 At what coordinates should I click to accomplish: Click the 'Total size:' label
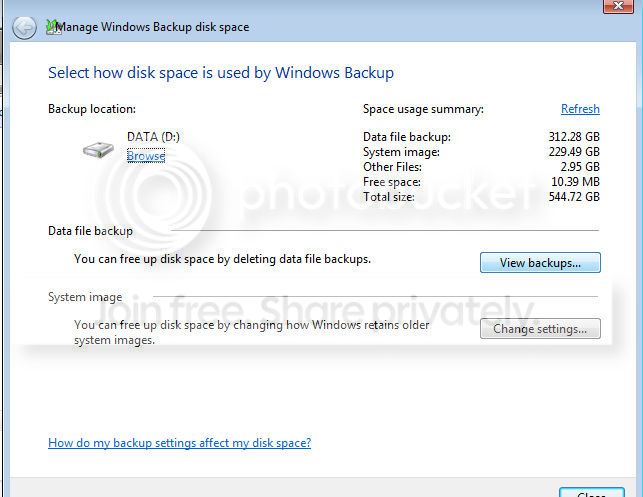[389, 197]
